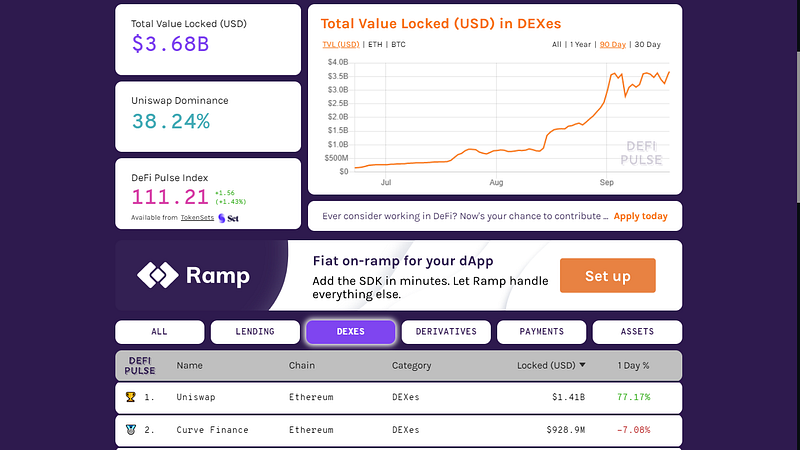Switch chart to TVL (USD) view

[x=341, y=44]
